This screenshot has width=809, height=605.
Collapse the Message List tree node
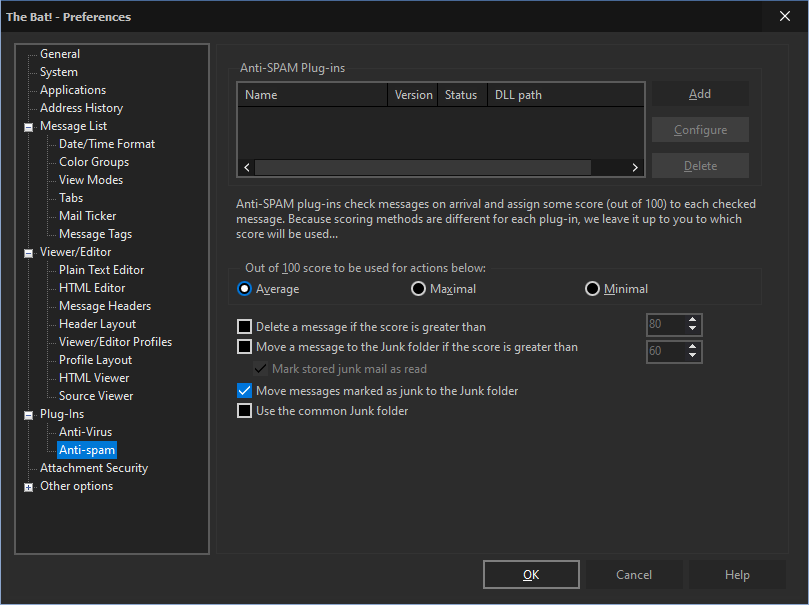pyautogui.click(x=29, y=127)
